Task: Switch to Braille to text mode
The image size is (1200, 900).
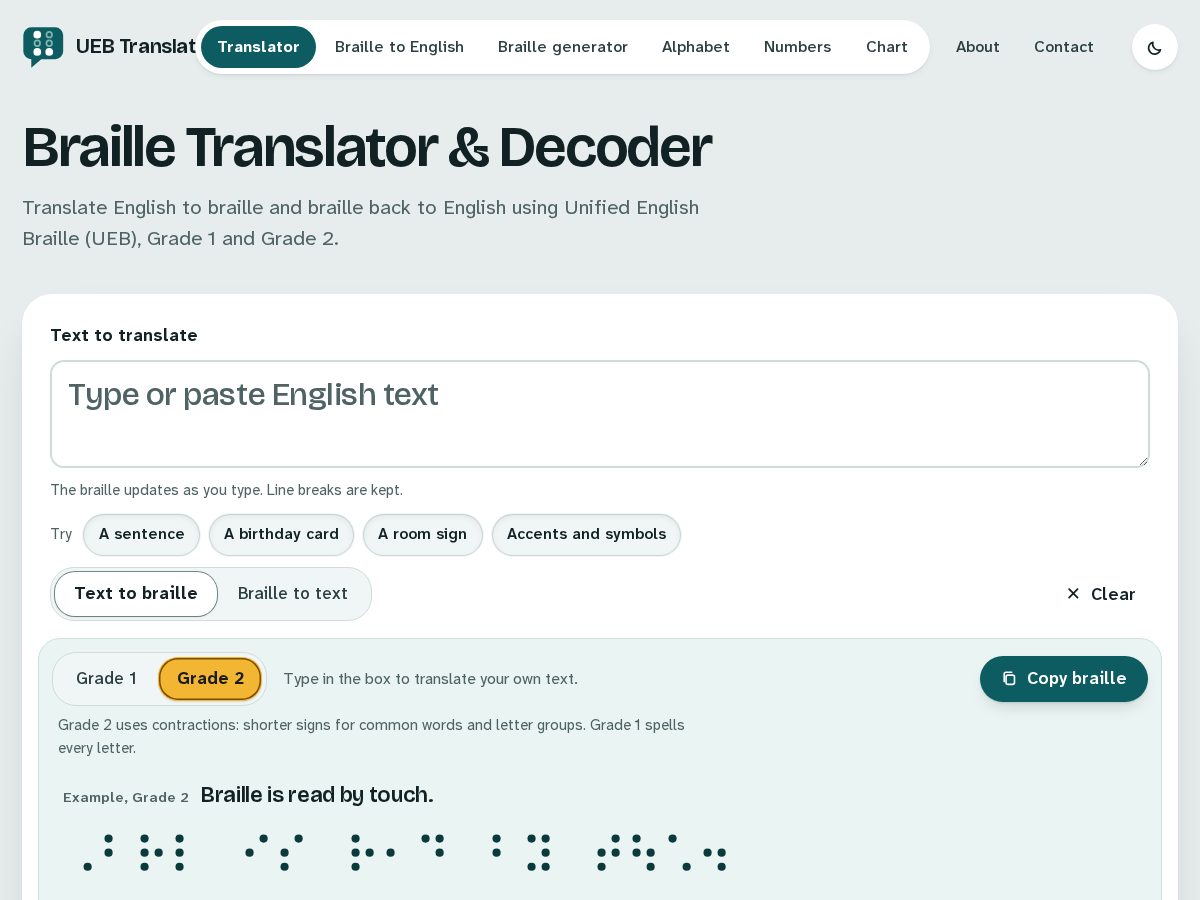Action: [293, 594]
